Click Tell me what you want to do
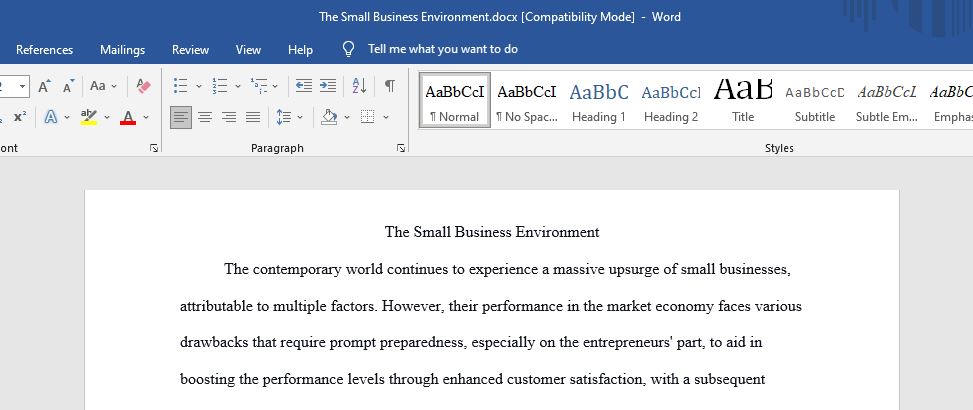973x410 pixels. point(443,49)
